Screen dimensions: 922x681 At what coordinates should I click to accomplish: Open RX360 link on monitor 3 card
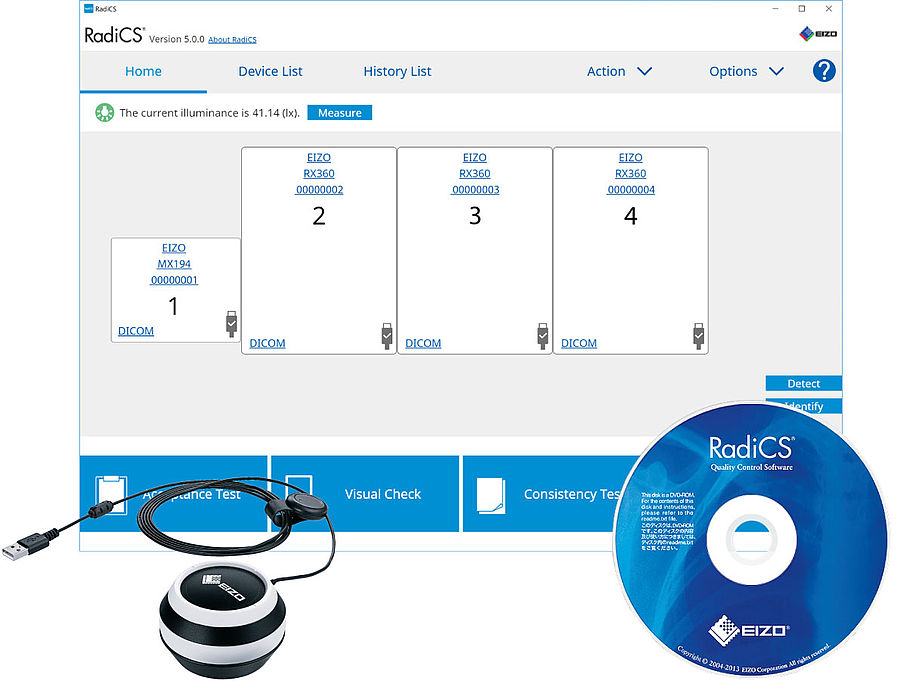[475, 173]
